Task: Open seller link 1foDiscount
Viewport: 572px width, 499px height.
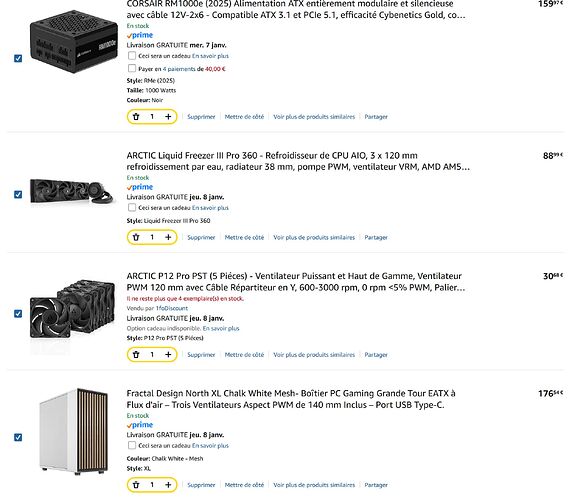Action: click(172, 308)
